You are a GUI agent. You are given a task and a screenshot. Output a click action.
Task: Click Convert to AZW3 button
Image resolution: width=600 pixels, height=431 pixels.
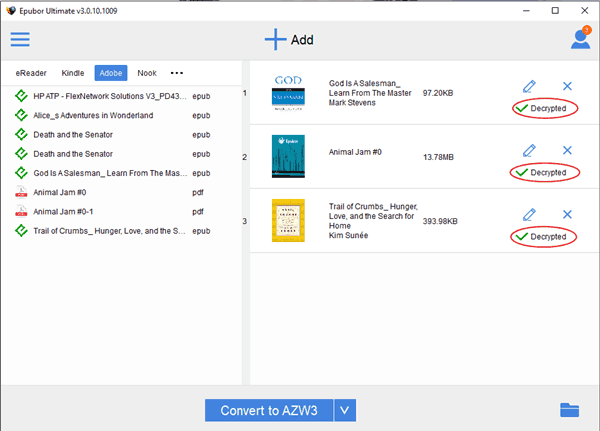(269, 410)
